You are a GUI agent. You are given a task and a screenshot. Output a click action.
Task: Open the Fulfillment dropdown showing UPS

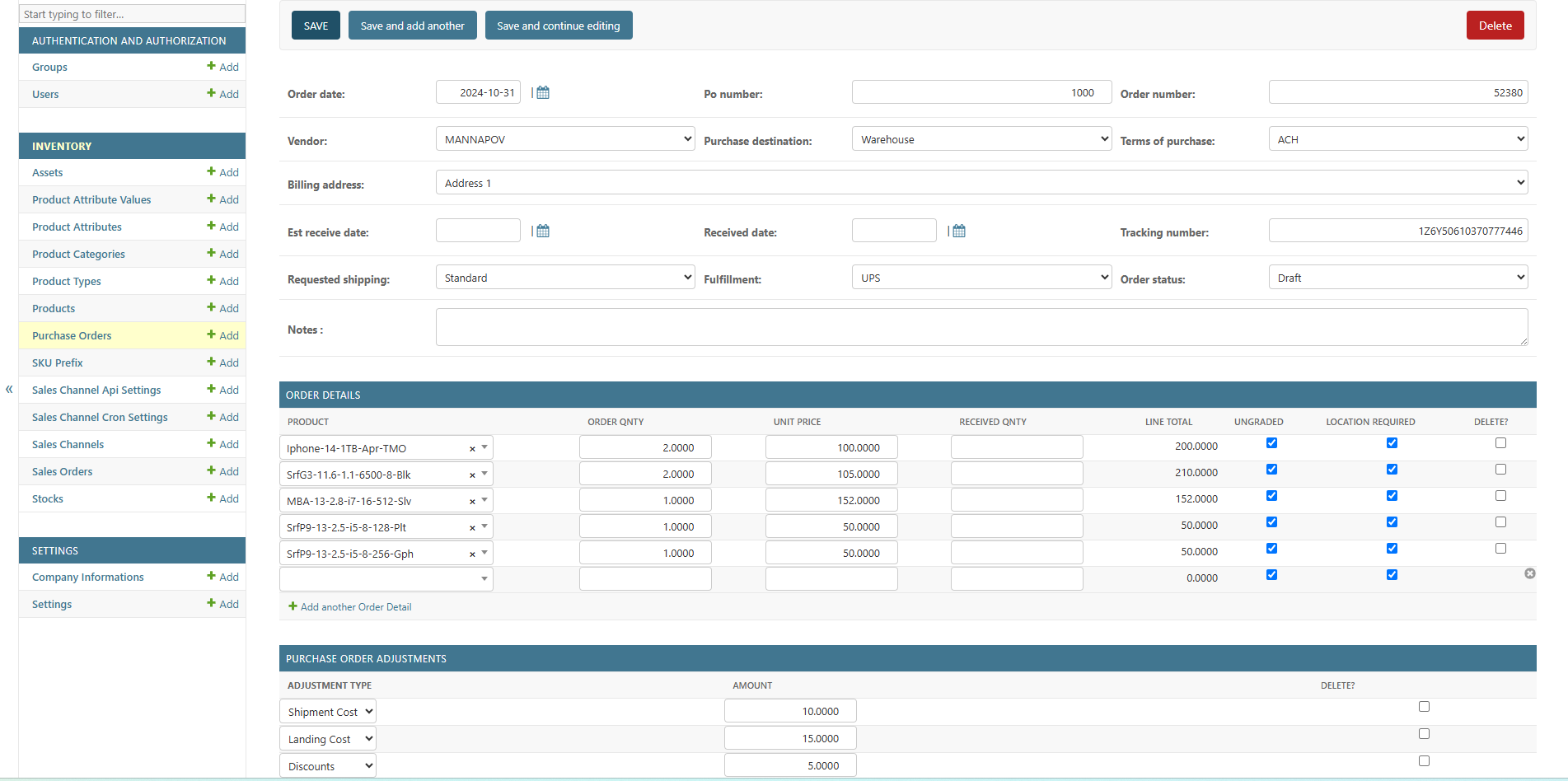981,277
